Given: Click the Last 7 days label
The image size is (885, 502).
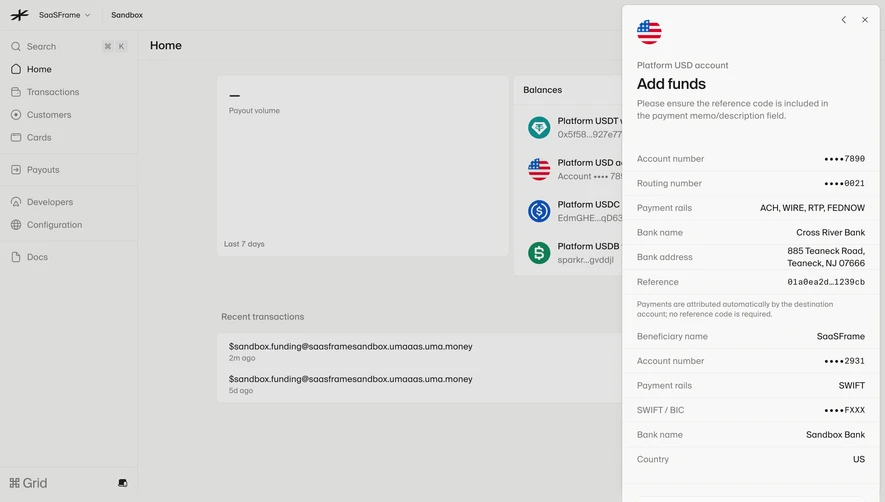Looking at the screenshot, I should (x=244, y=244).
